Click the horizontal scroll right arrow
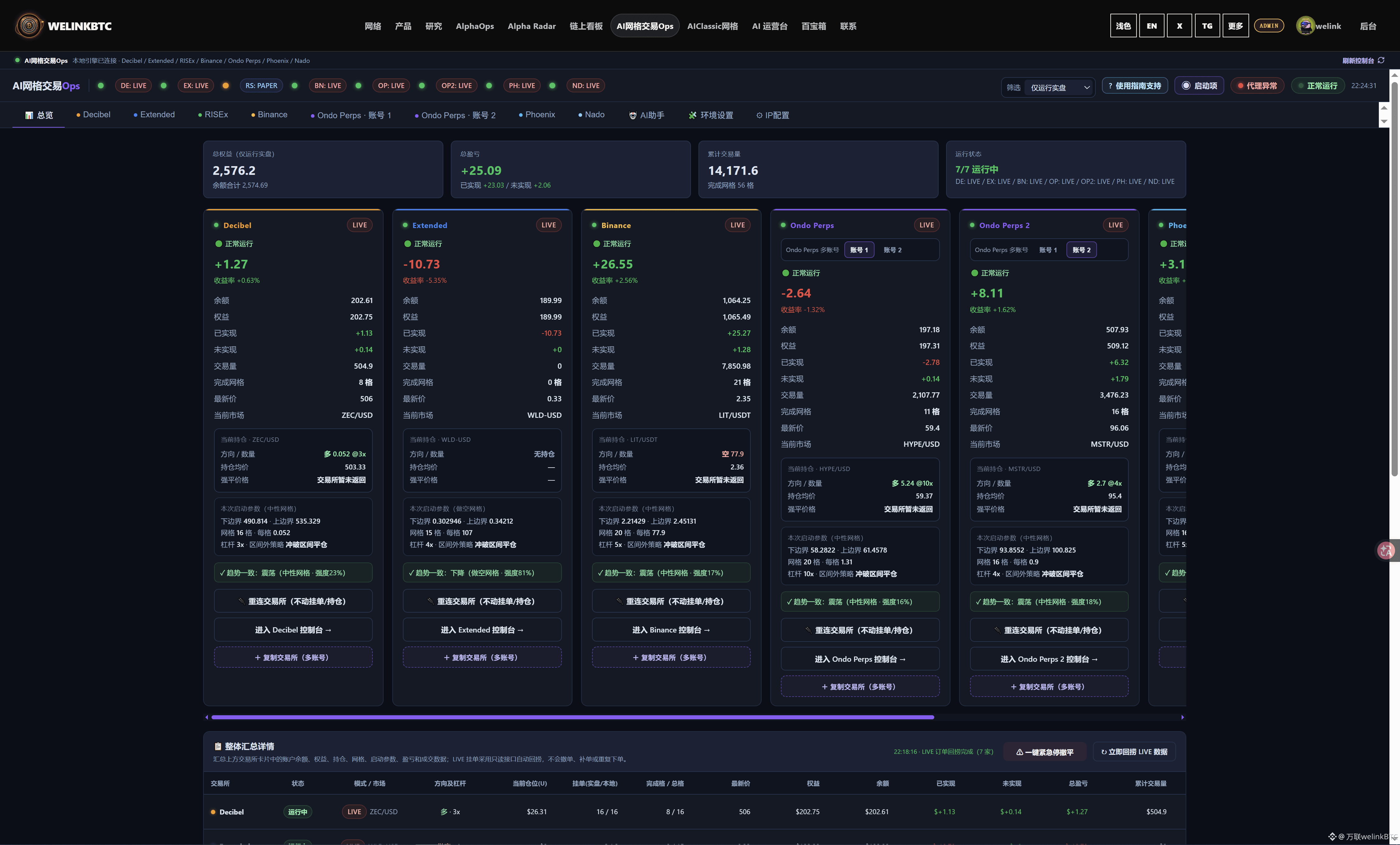1400x845 pixels. pos(1183,717)
